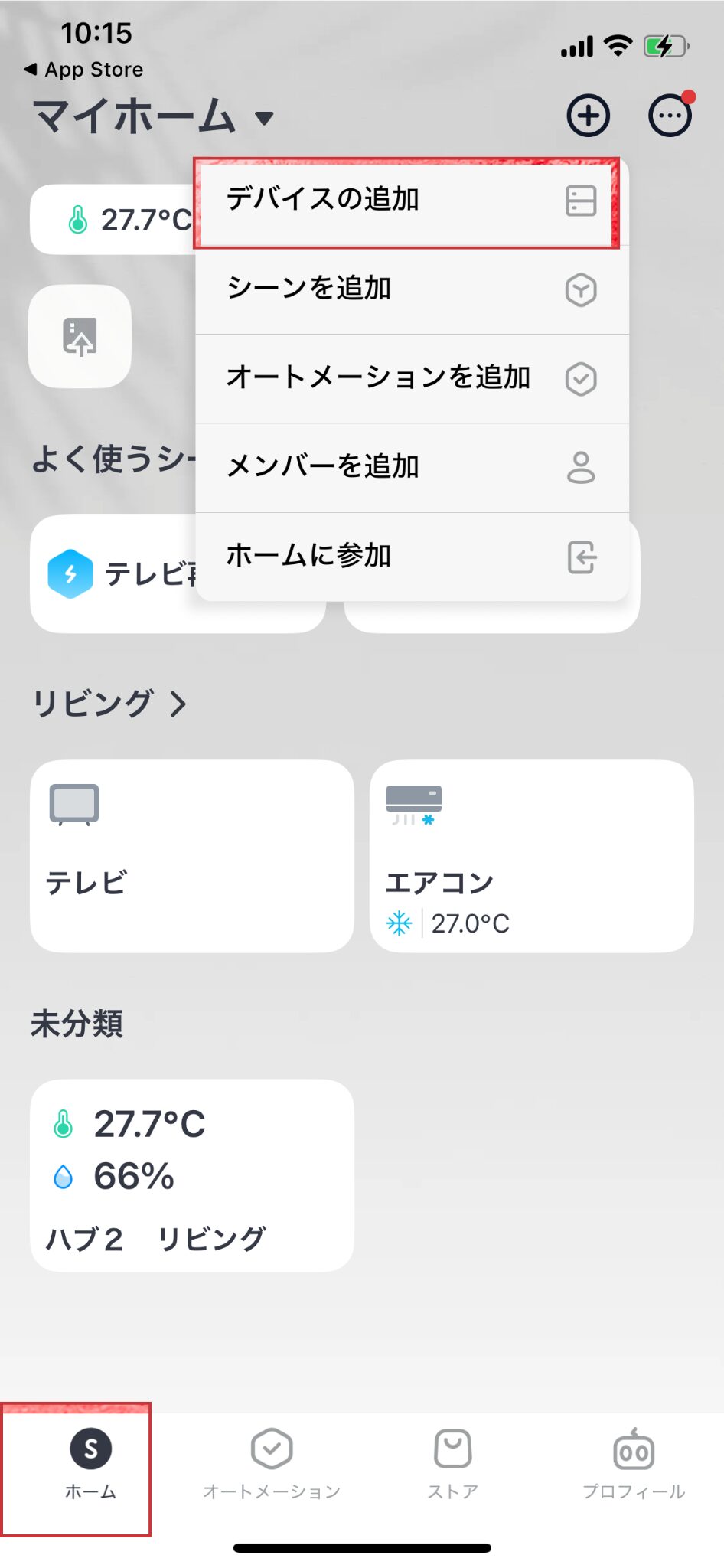Switch to the オートメーション tab

click(272, 1464)
